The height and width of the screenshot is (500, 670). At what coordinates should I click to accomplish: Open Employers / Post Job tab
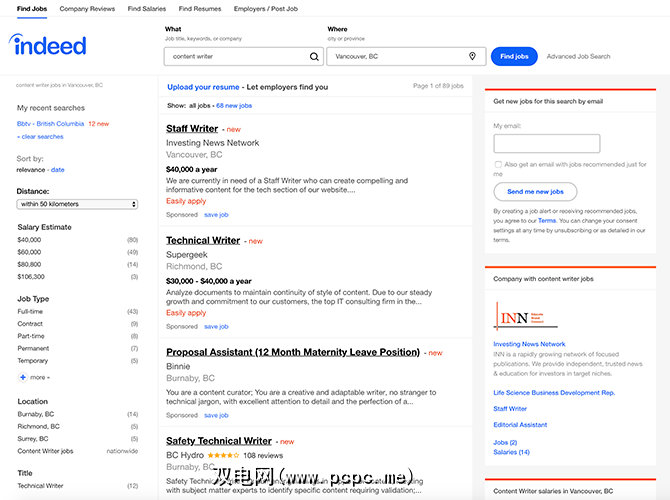click(266, 9)
